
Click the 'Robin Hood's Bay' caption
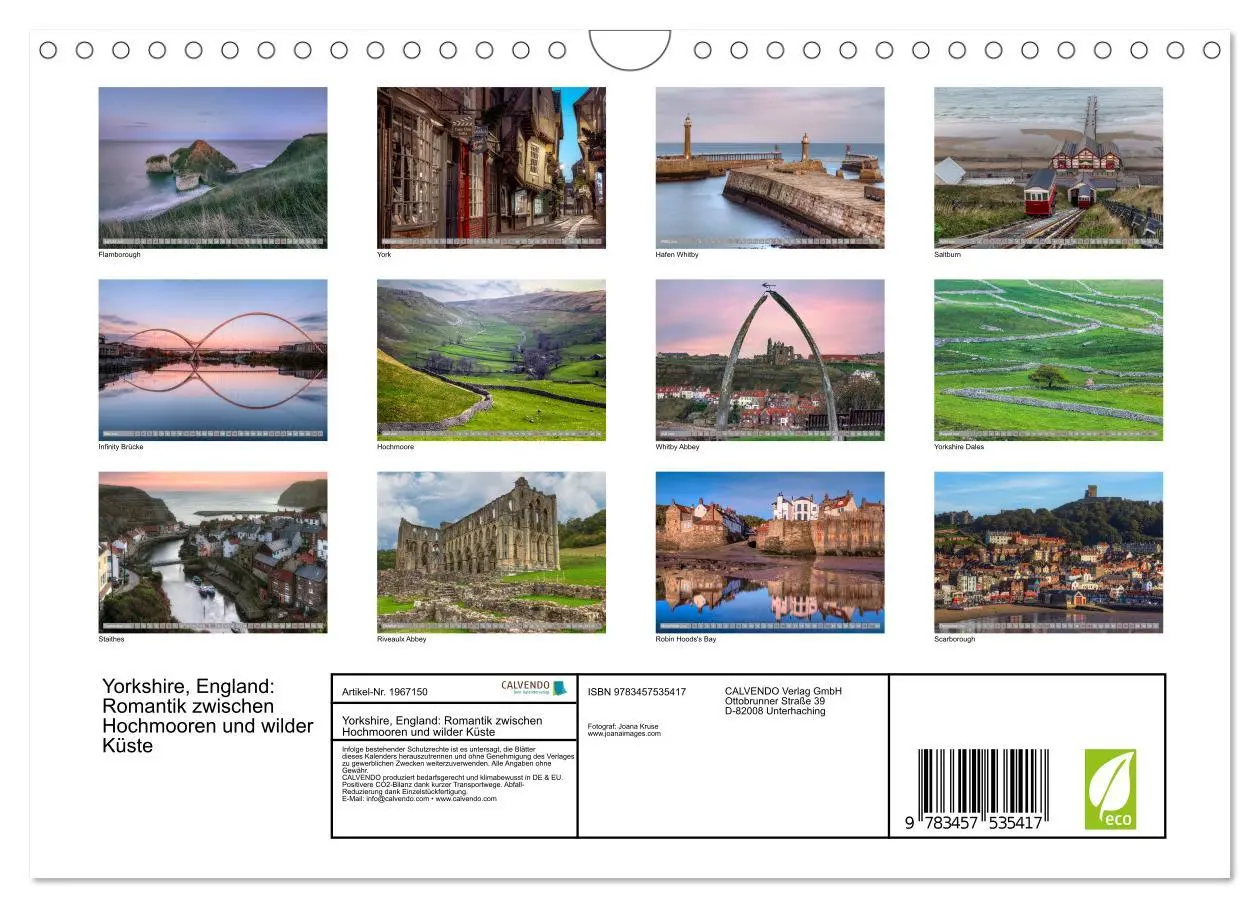(x=686, y=639)
